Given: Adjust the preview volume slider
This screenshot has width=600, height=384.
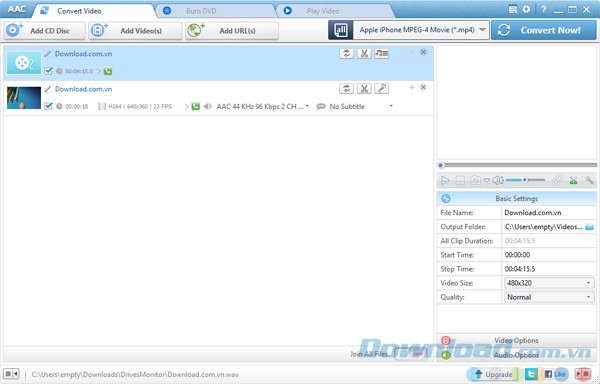Looking at the screenshot, I should [525, 180].
